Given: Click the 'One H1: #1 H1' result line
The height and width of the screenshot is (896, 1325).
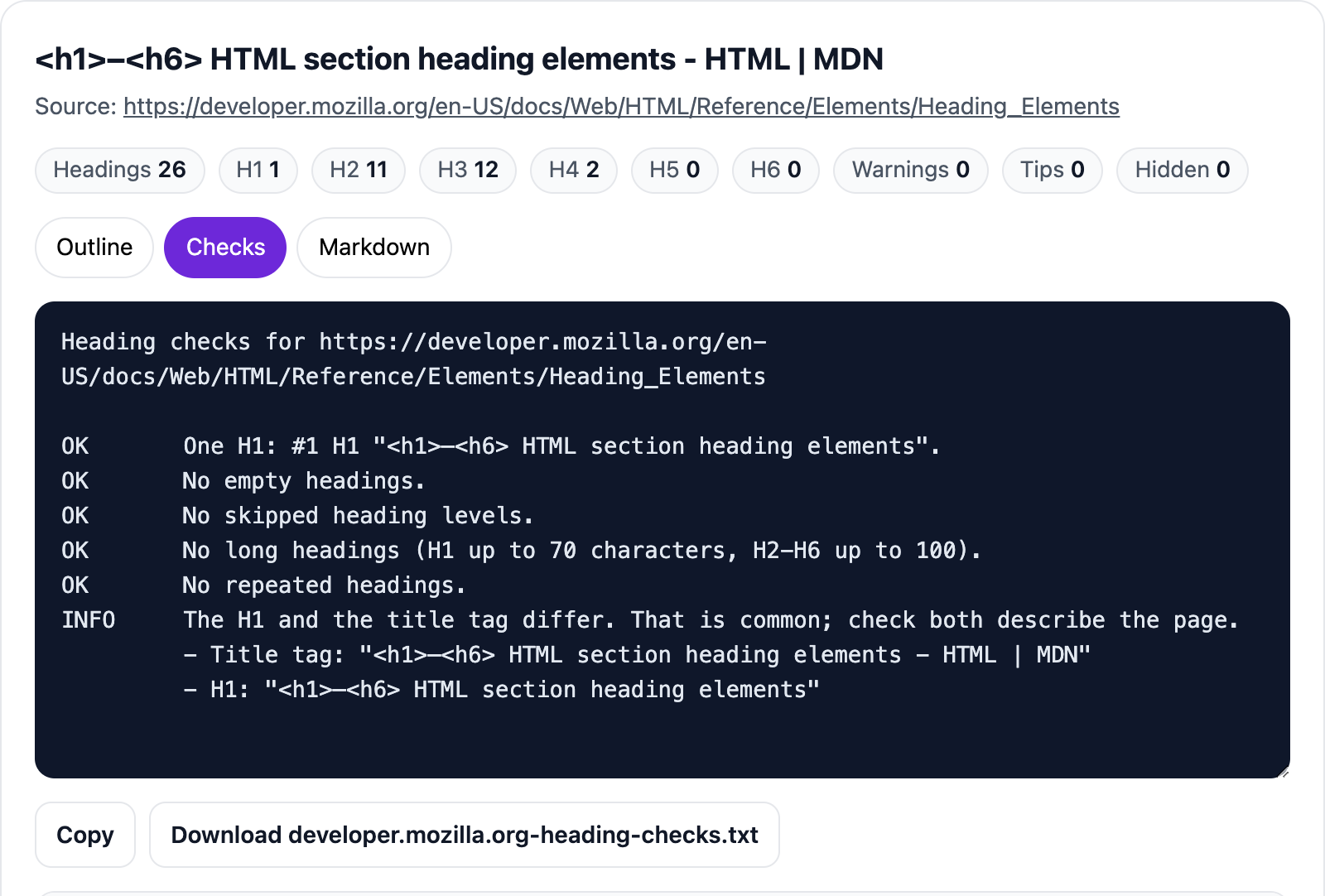Looking at the screenshot, I should (x=561, y=446).
